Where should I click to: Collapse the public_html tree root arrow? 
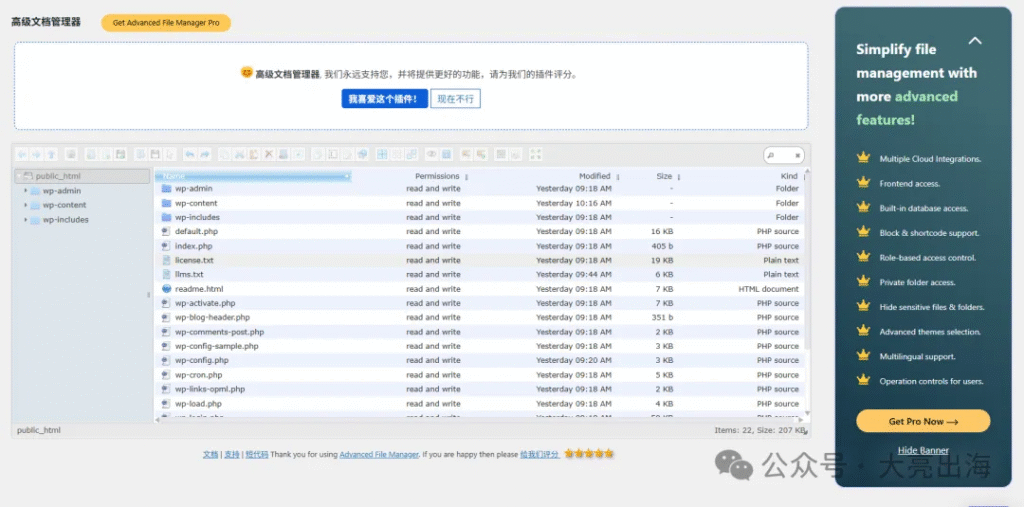[19, 176]
